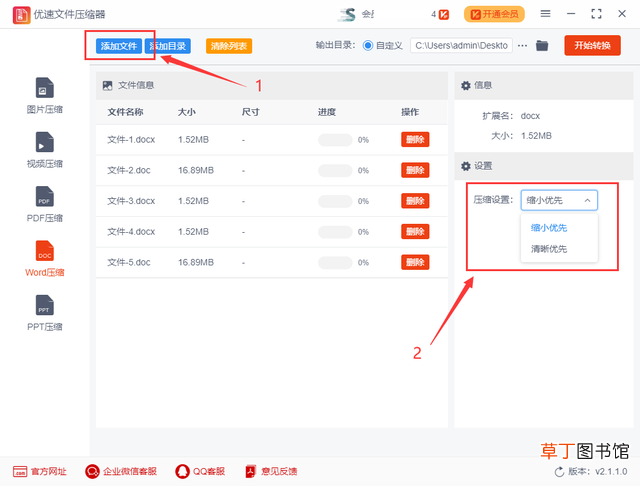Delete 文件-5.doc from the list

pyautogui.click(x=415, y=262)
